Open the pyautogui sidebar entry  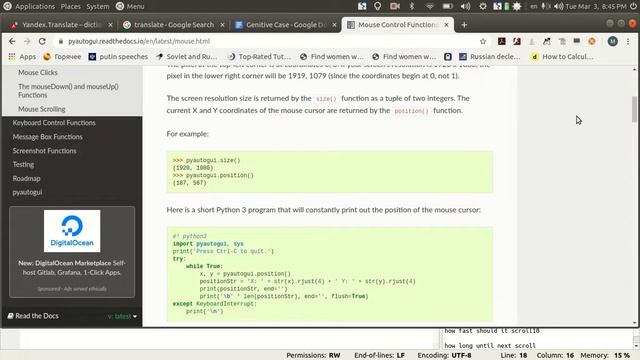(27, 192)
